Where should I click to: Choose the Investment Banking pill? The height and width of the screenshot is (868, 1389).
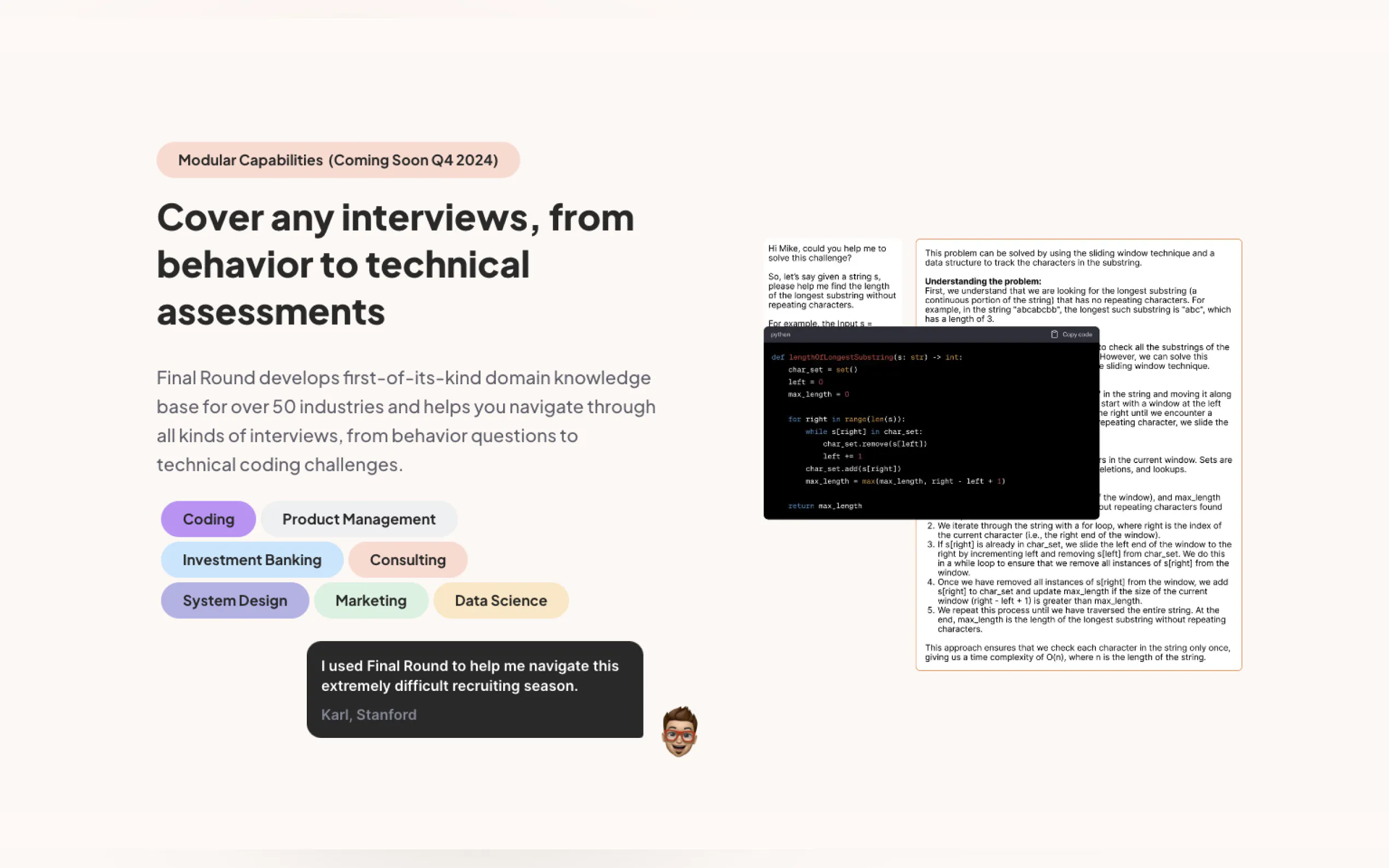click(252, 560)
